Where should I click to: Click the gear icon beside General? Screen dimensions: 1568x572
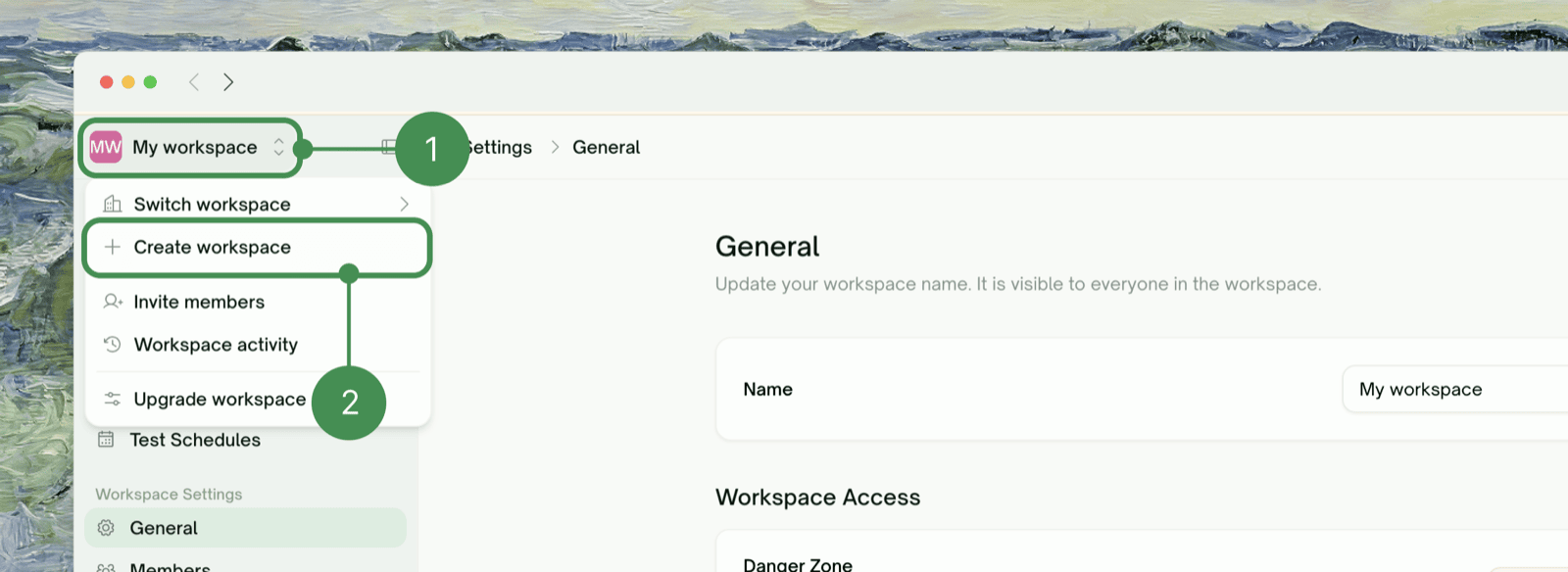click(106, 528)
